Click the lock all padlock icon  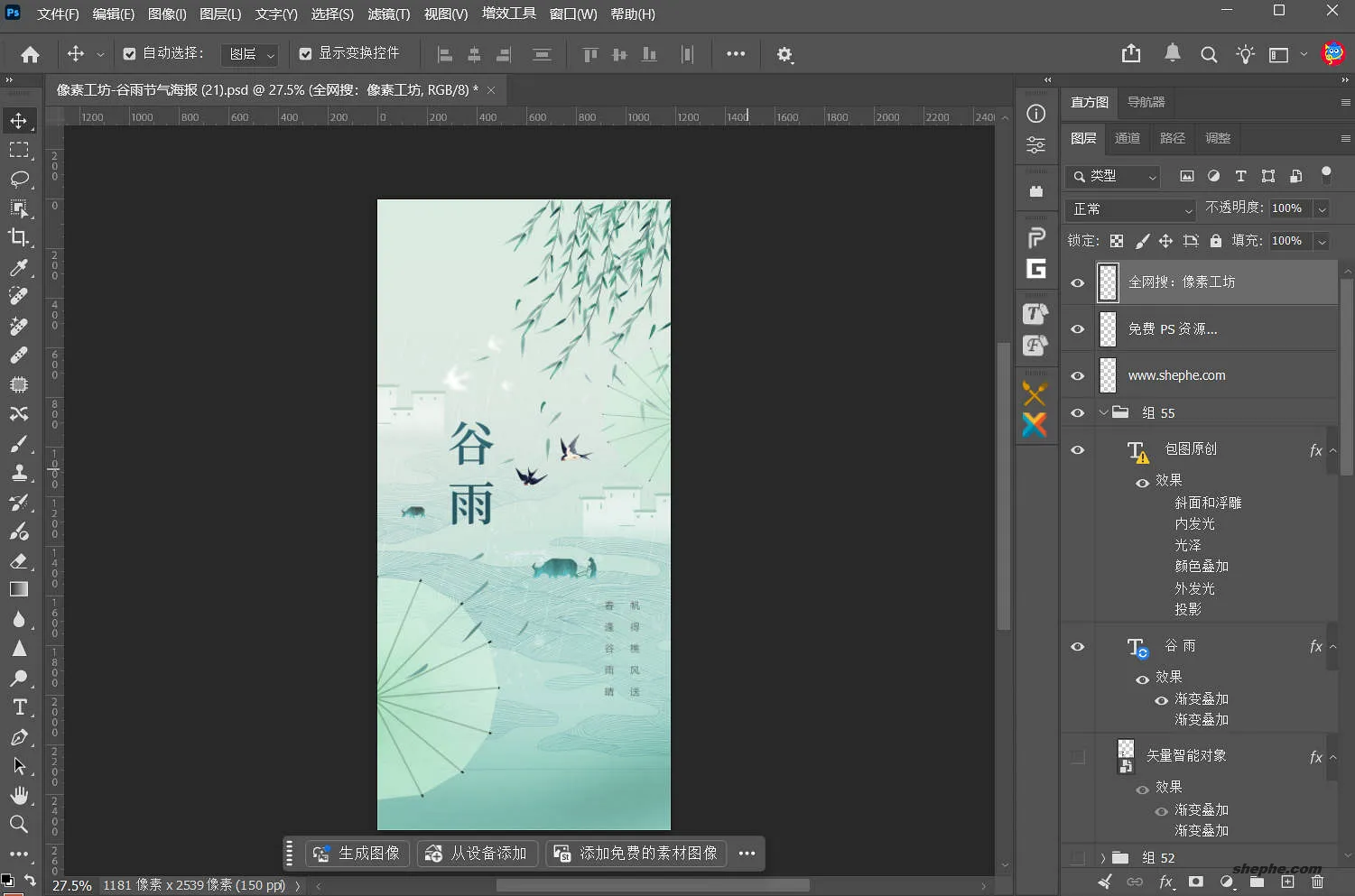(1216, 241)
